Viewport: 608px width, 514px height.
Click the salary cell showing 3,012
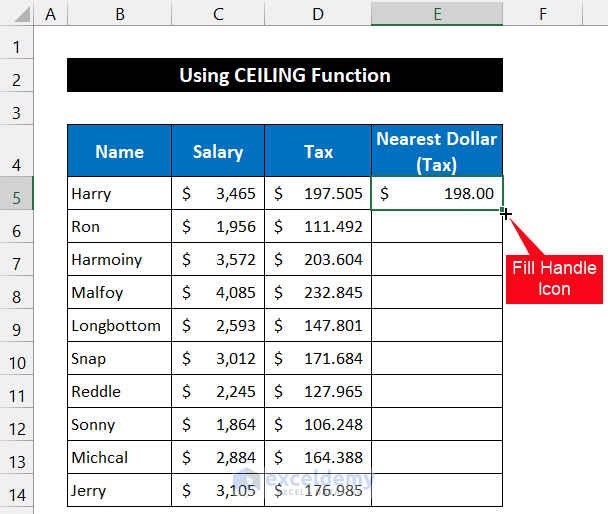point(218,358)
